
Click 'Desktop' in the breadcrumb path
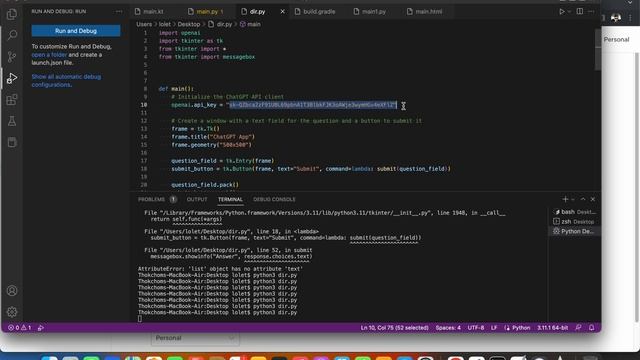coord(189,24)
